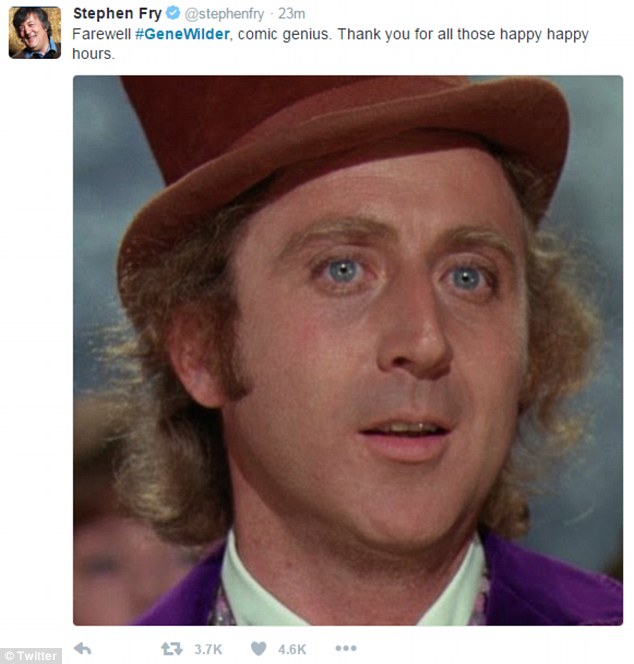The image size is (634, 664).
Task: Retweet using the retweet arrows icon
Action: tap(172, 649)
